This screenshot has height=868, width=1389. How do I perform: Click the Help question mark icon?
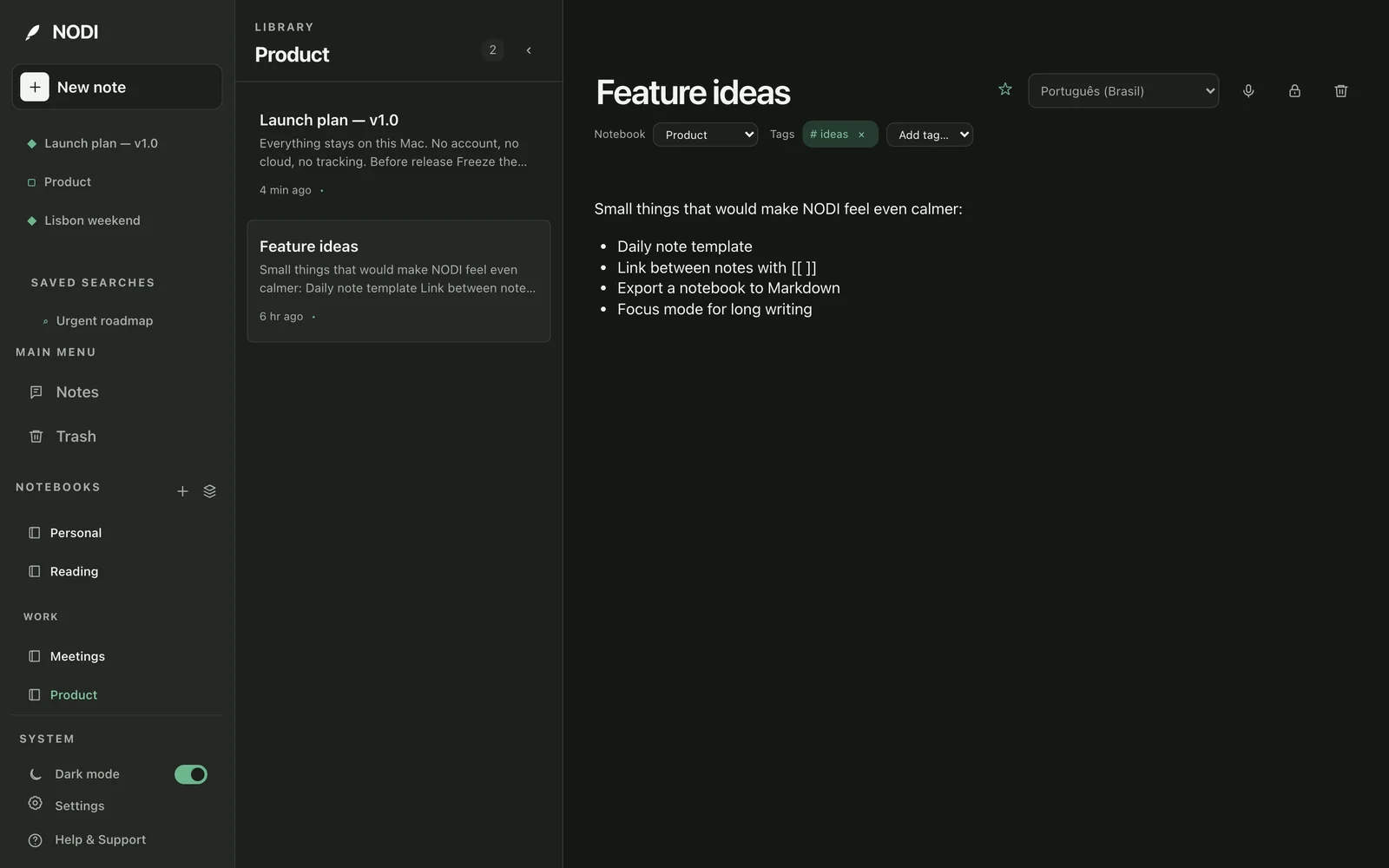[x=35, y=840]
